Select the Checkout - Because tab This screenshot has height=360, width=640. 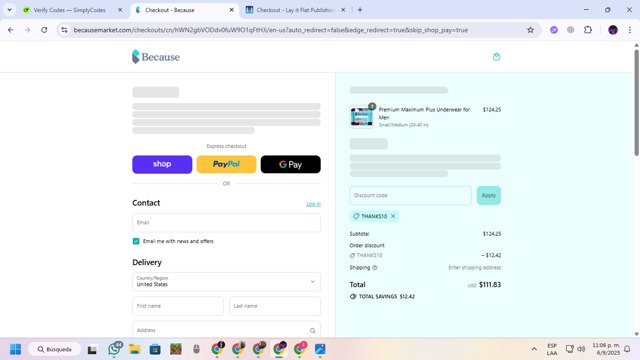pos(170,10)
